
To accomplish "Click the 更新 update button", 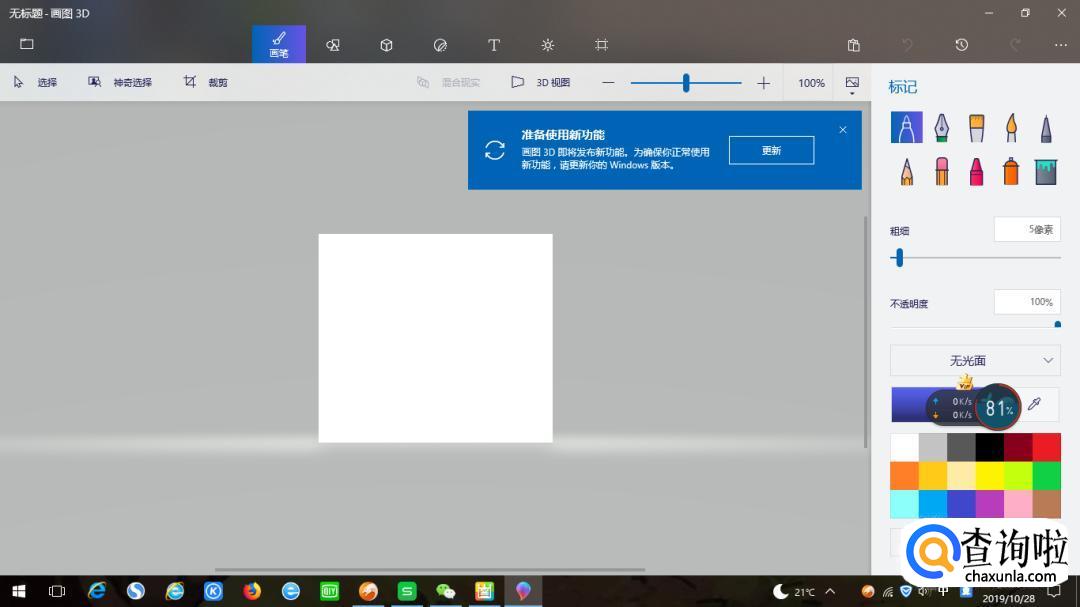I will coord(771,150).
